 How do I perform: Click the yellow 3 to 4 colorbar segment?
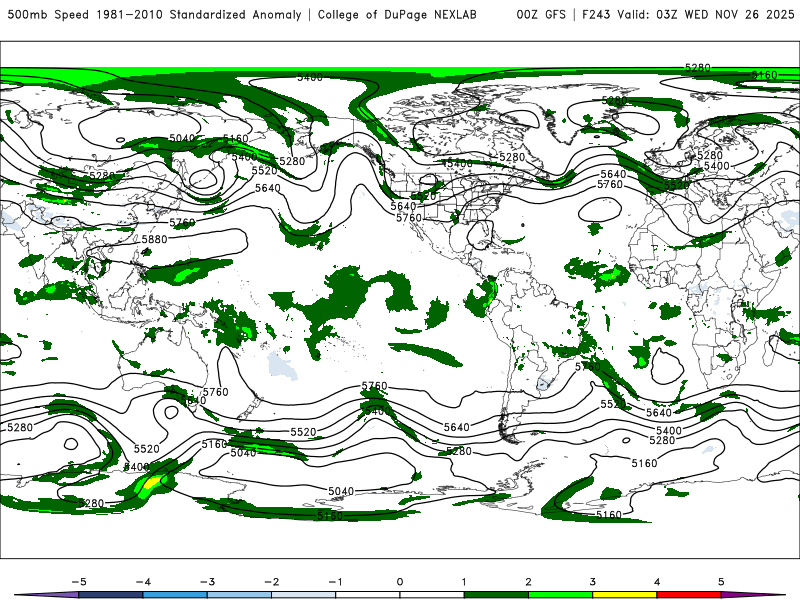(x=624, y=595)
